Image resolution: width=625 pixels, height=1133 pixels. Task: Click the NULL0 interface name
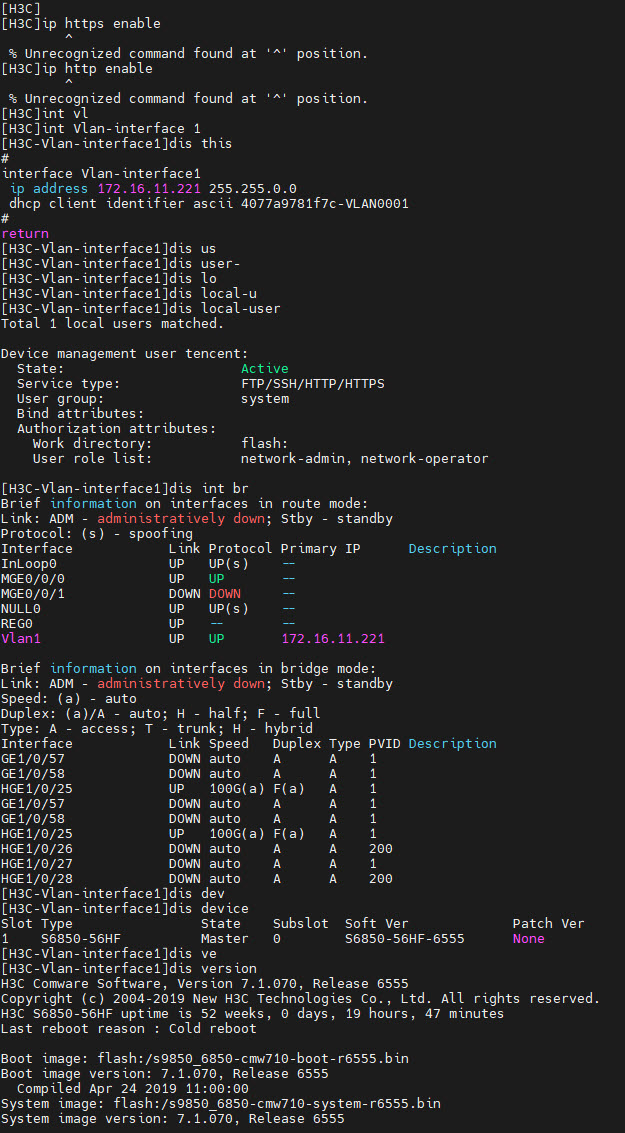coord(20,608)
